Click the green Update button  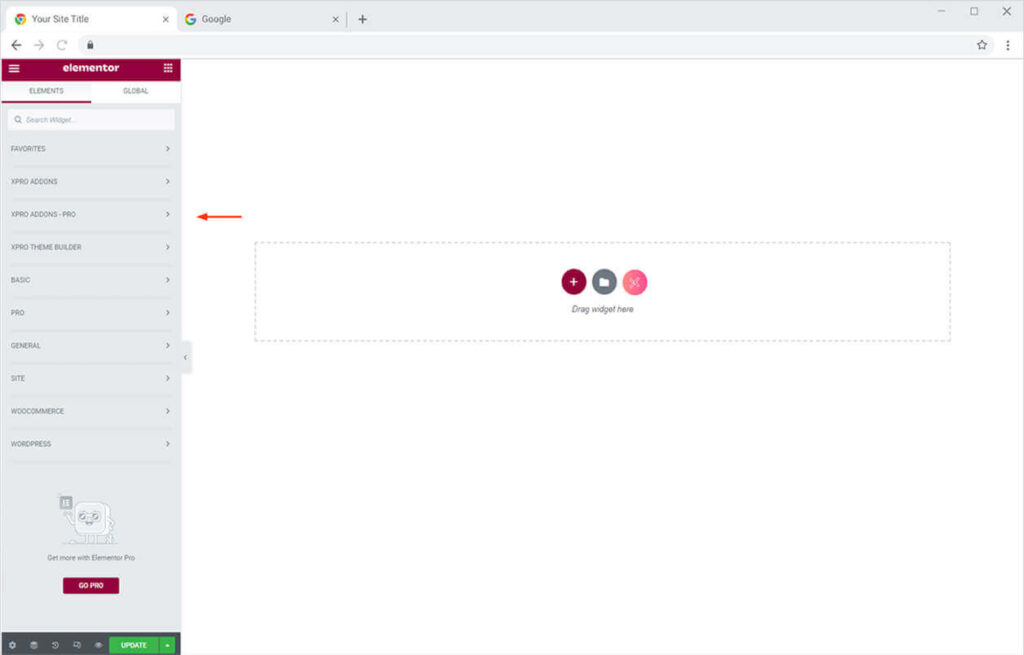tap(134, 645)
